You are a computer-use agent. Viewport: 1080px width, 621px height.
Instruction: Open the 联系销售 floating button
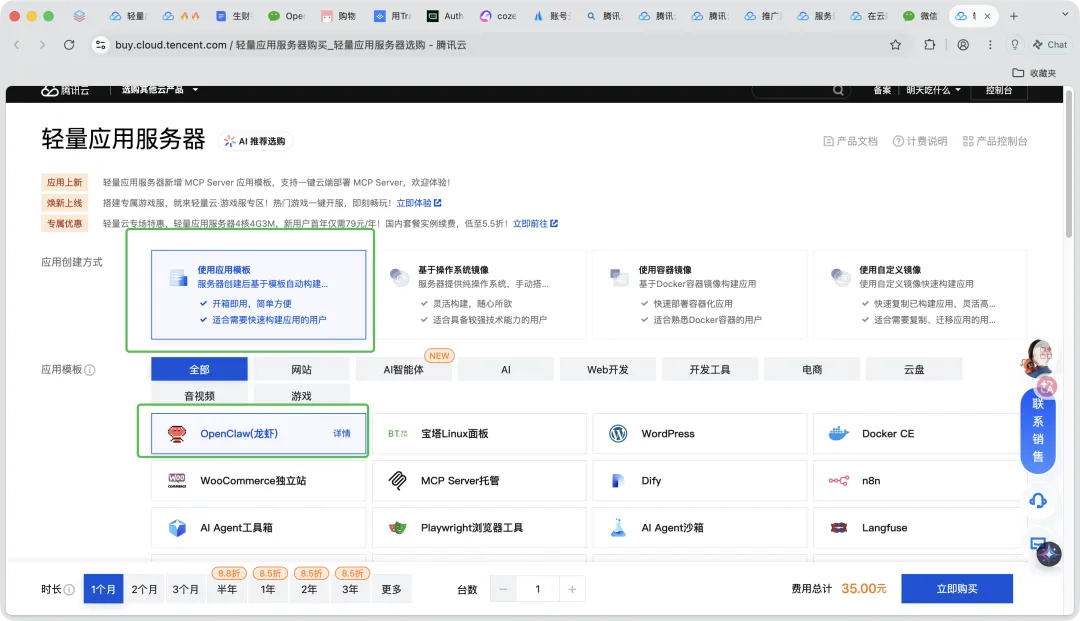pos(1038,430)
